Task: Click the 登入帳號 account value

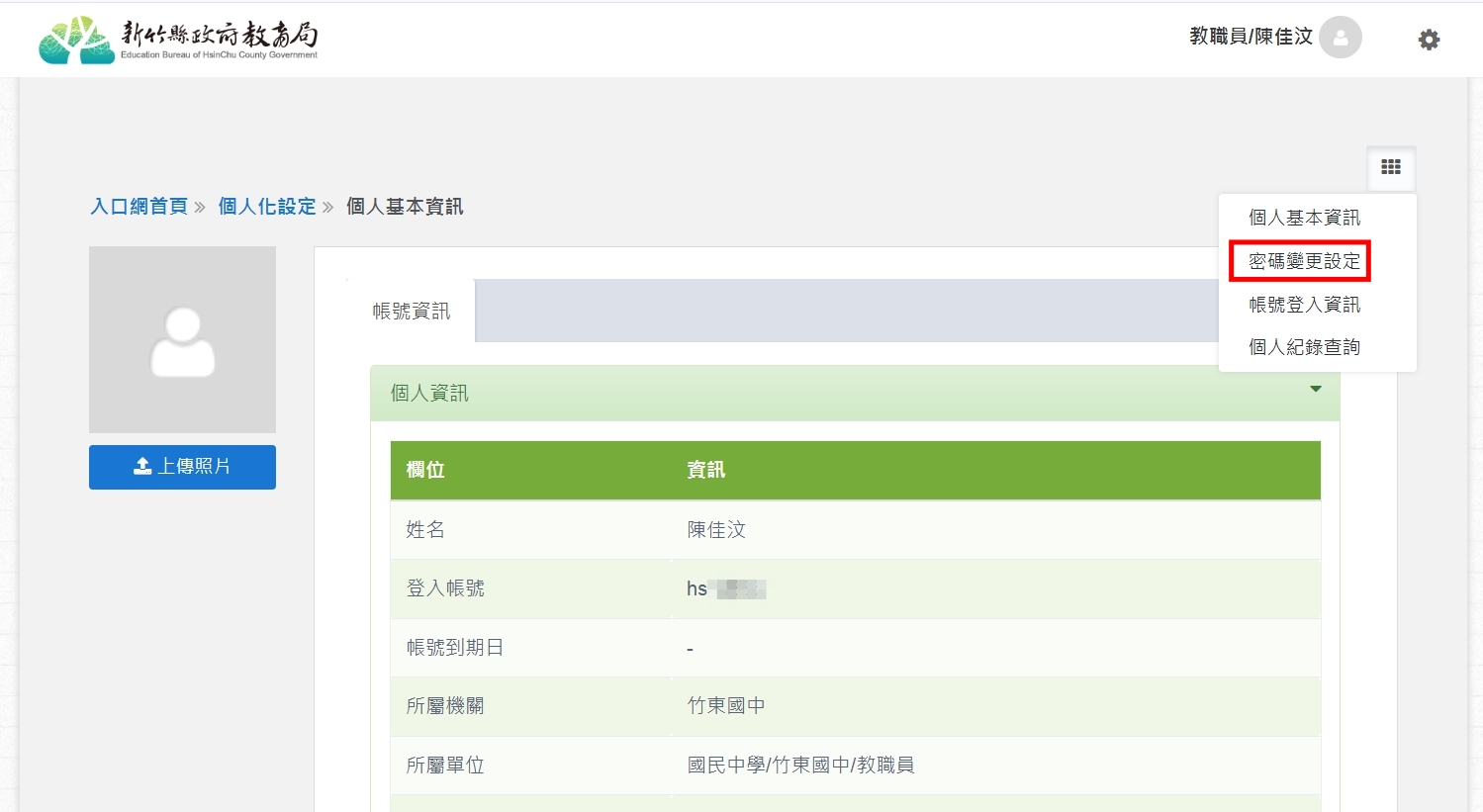Action: pyautogui.click(x=726, y=589)
